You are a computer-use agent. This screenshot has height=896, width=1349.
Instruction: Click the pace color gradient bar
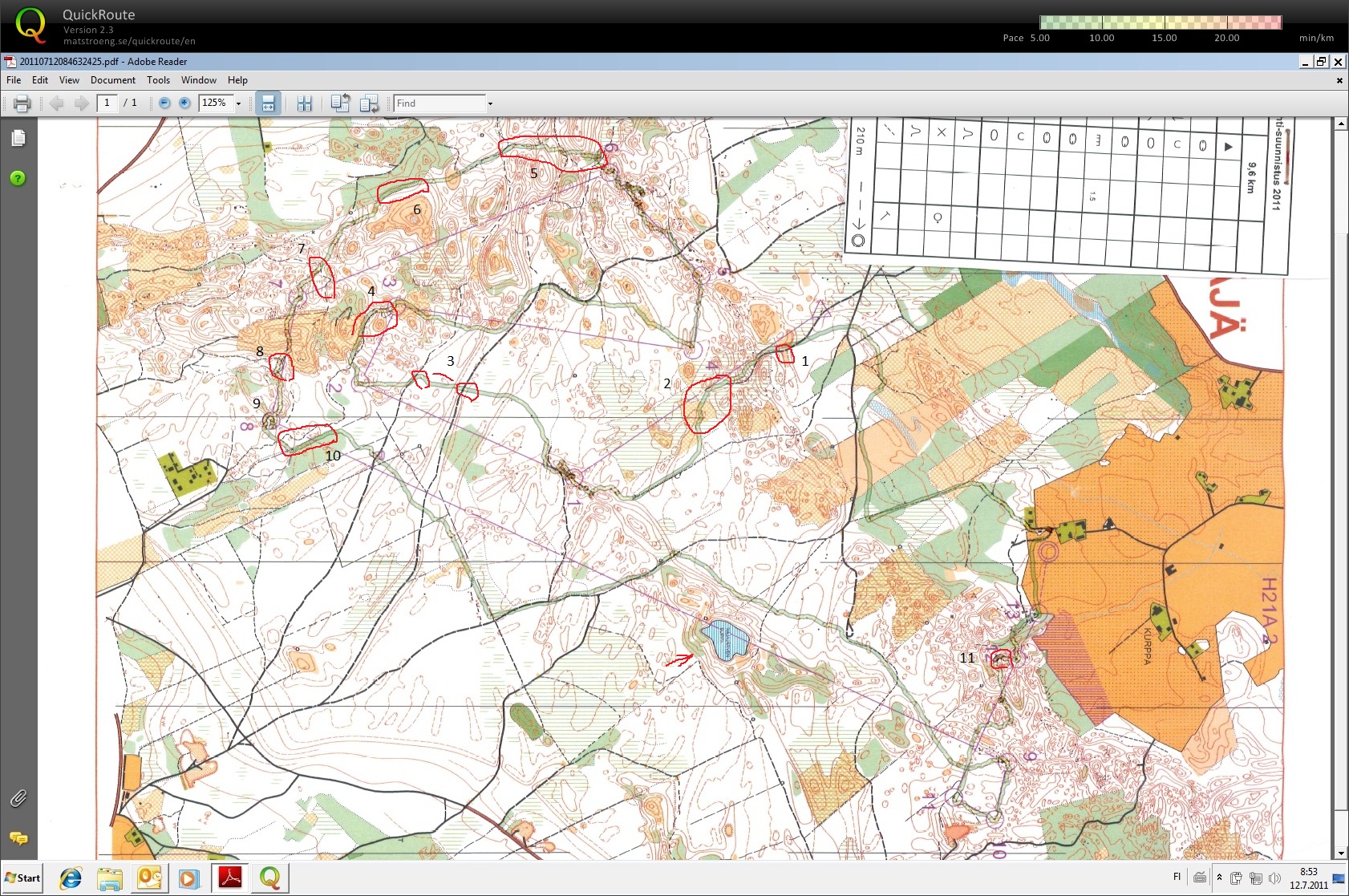pos(1161,22)
